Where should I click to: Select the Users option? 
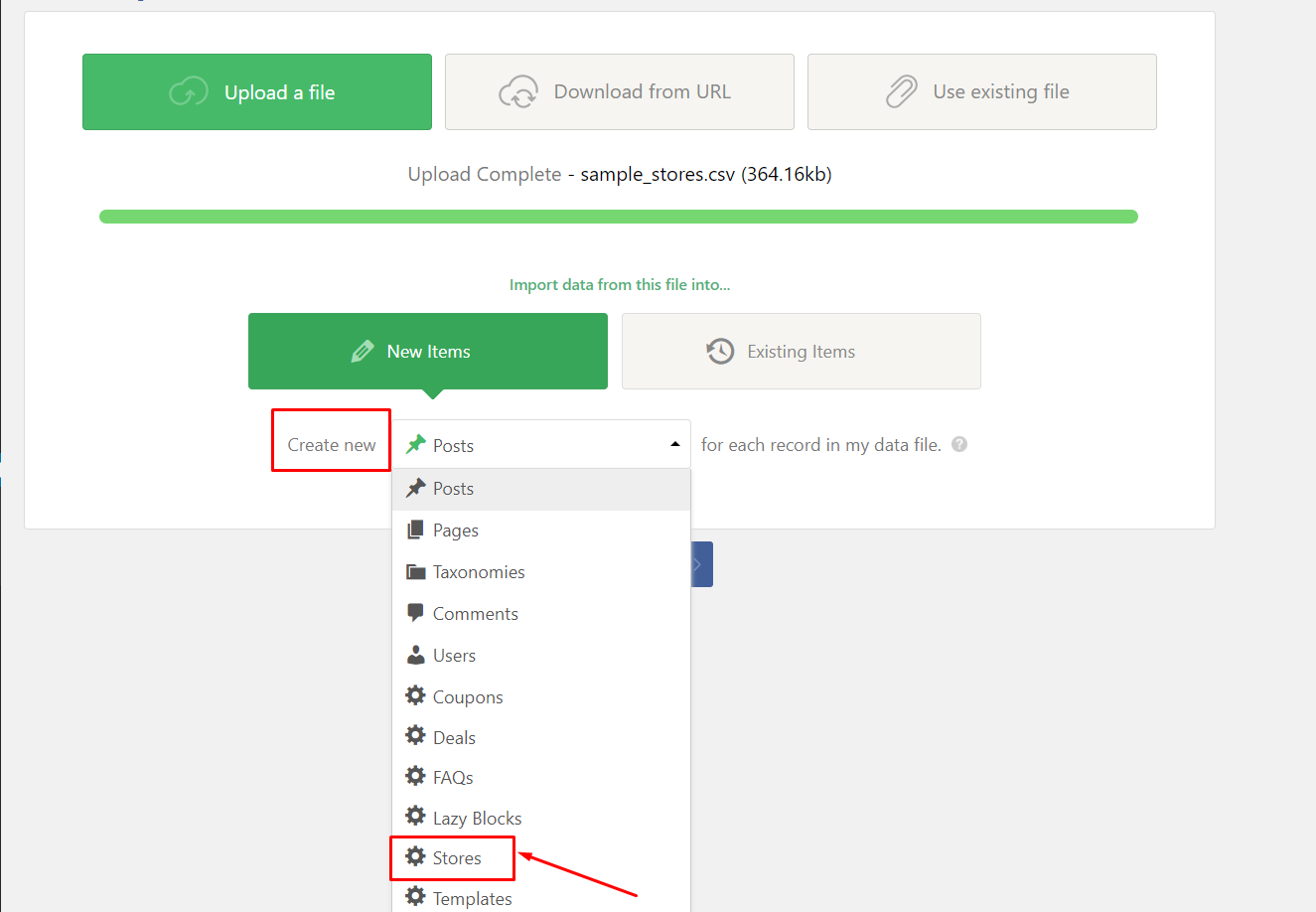pyautogui.click(x=454, y=656)
